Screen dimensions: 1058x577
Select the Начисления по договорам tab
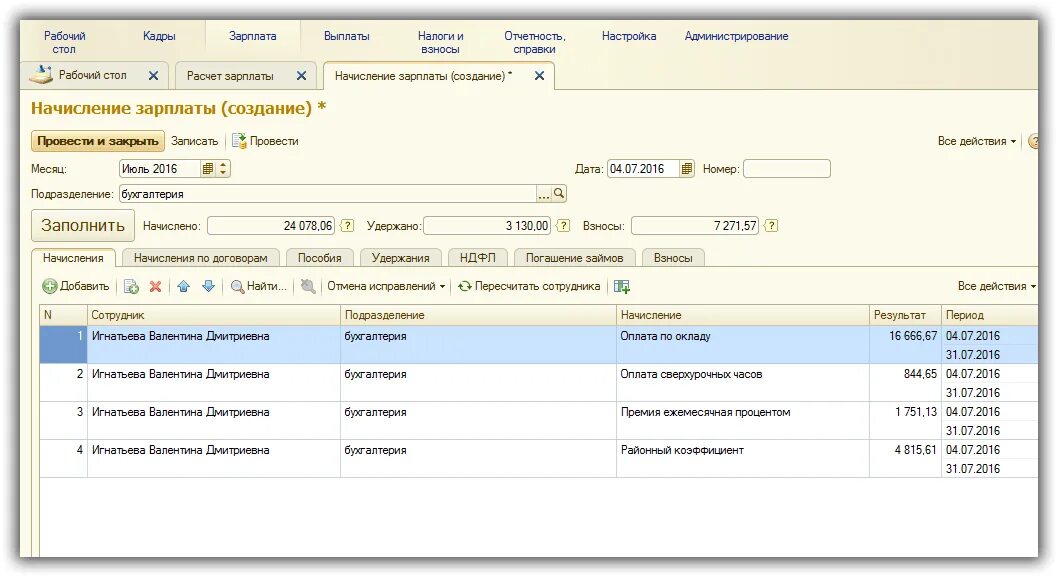200,258
